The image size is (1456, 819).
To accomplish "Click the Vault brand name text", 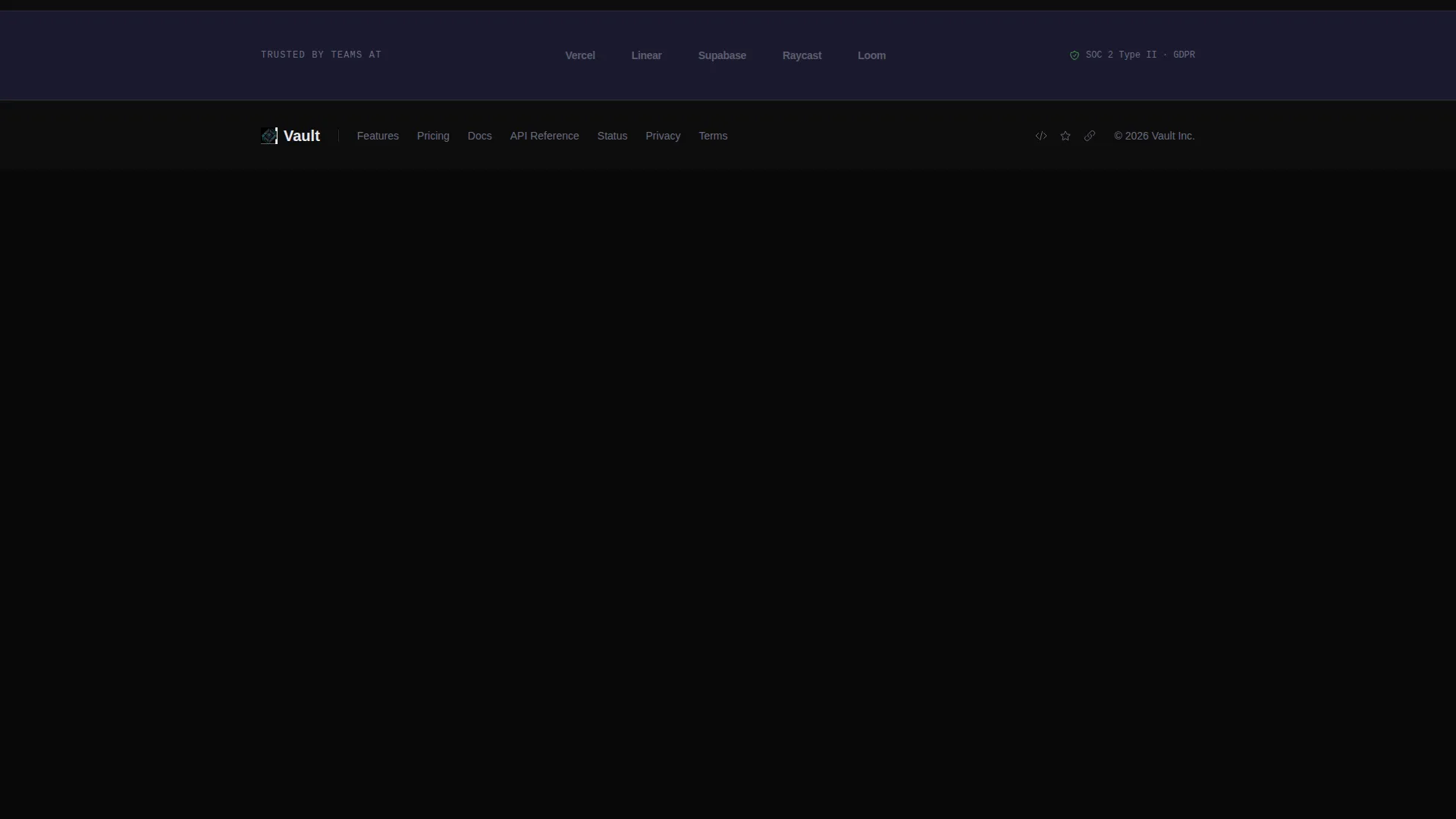I will (x=302, y=136).
